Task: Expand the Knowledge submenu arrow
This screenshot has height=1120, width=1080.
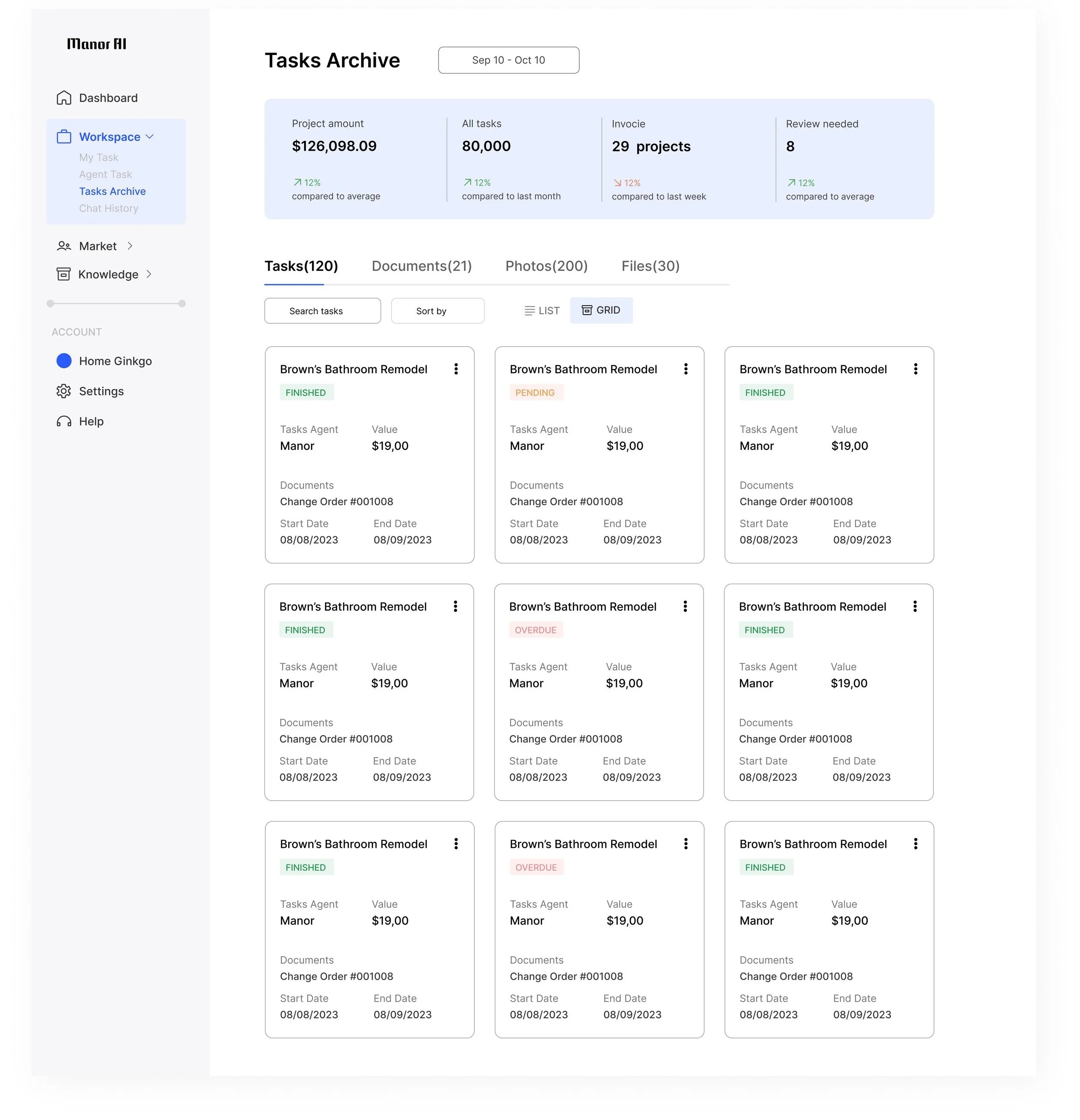Action: click(149, 274)
